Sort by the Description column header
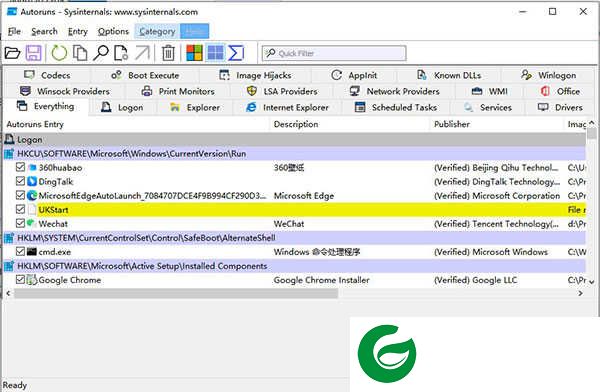600x392 pixels. (351, 124)
